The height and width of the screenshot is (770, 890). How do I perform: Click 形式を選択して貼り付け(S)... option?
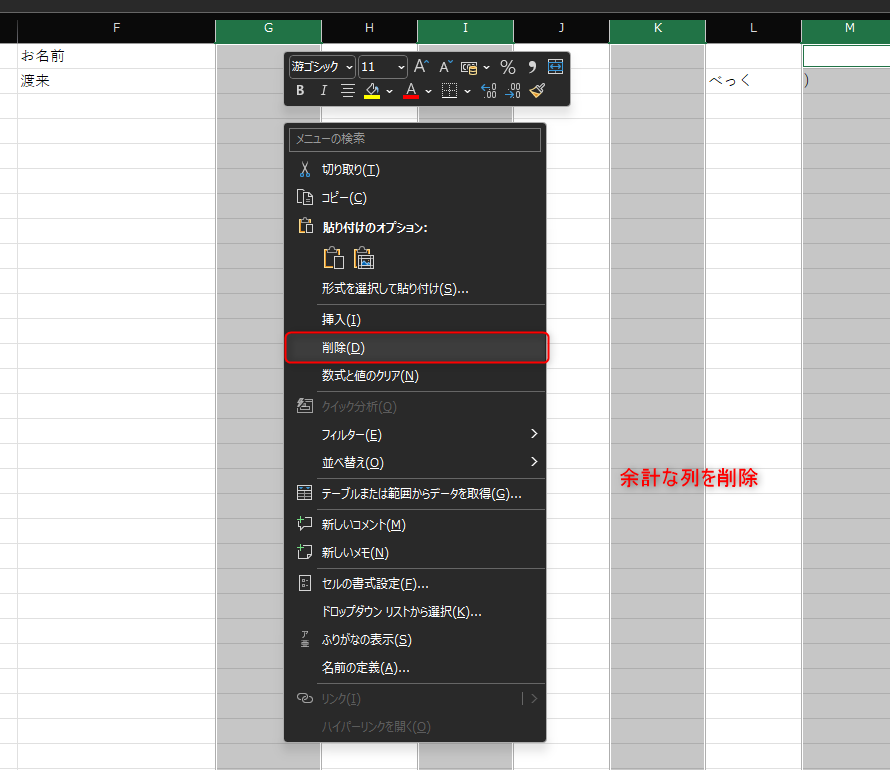(395, 288)
